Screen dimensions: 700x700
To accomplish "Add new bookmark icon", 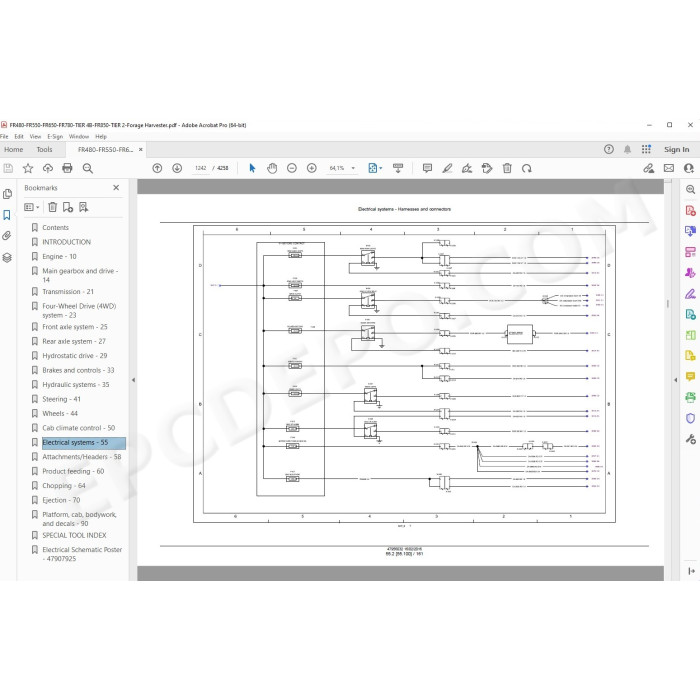I will click(x=68, y=207).
